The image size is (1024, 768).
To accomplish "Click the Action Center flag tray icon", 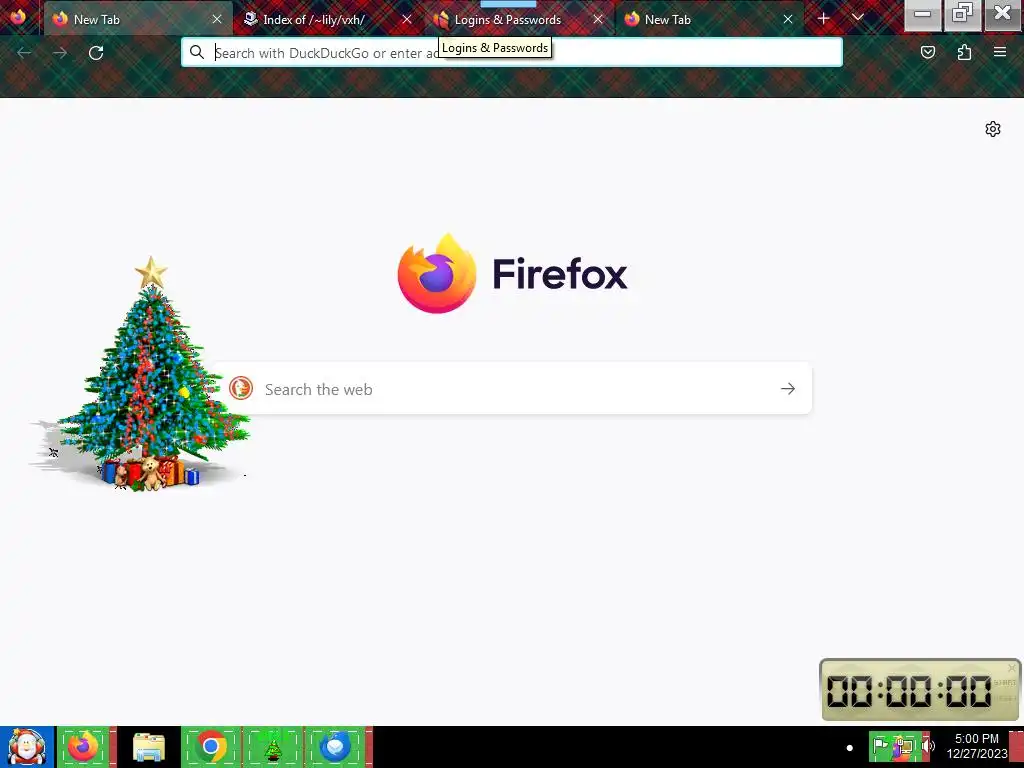I will click(881, 746).
